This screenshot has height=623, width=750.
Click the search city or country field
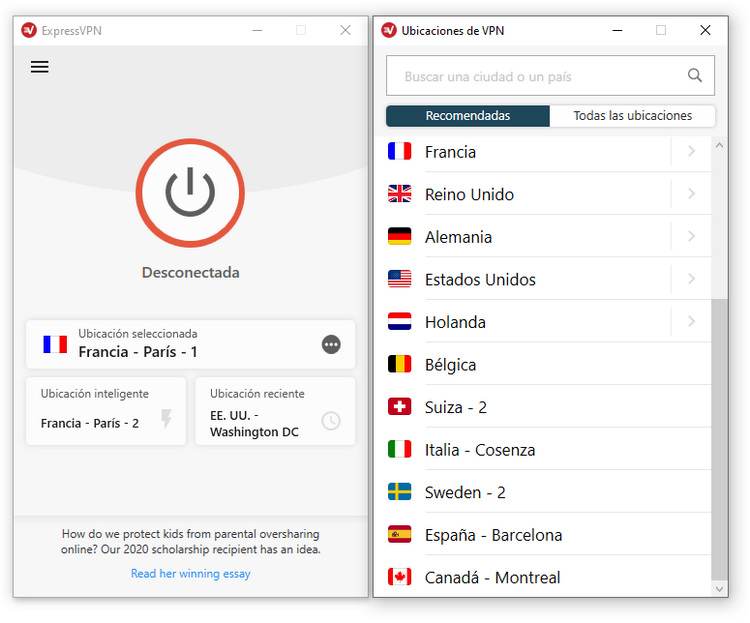[x=550, y=76]
